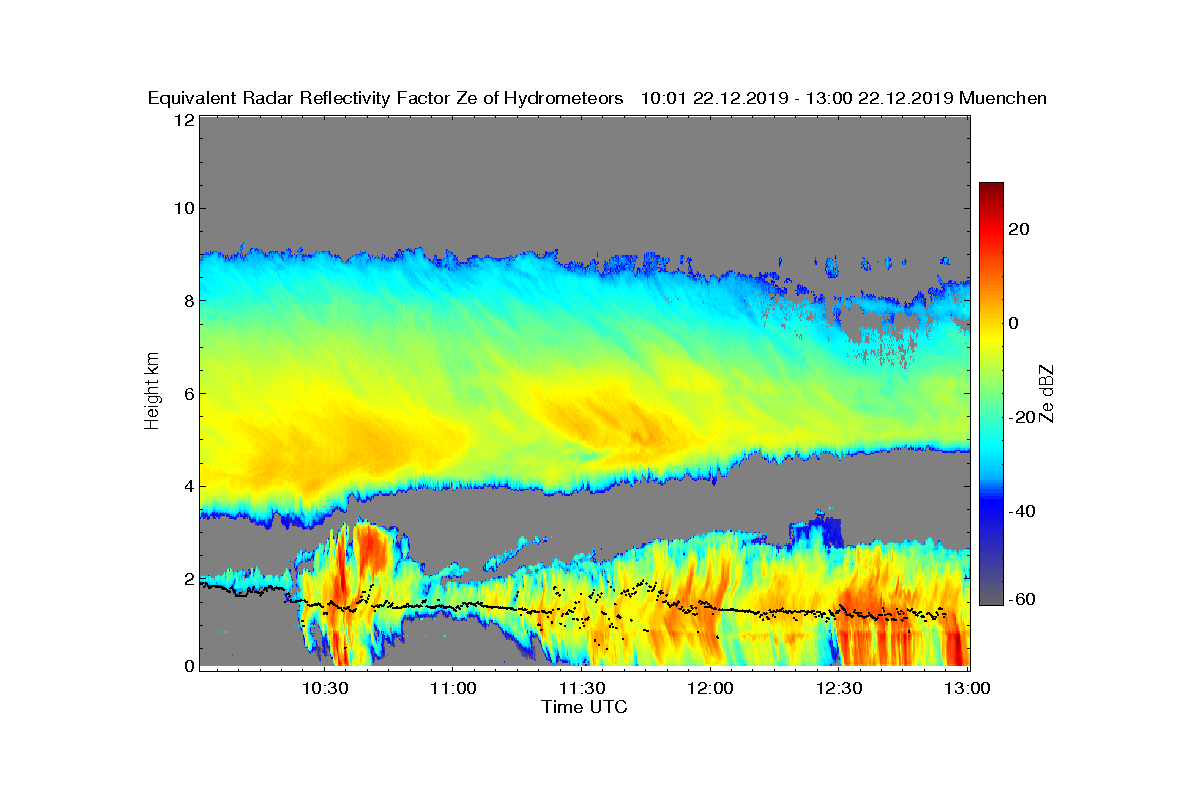Click the height tick label 4

(187, 486)
